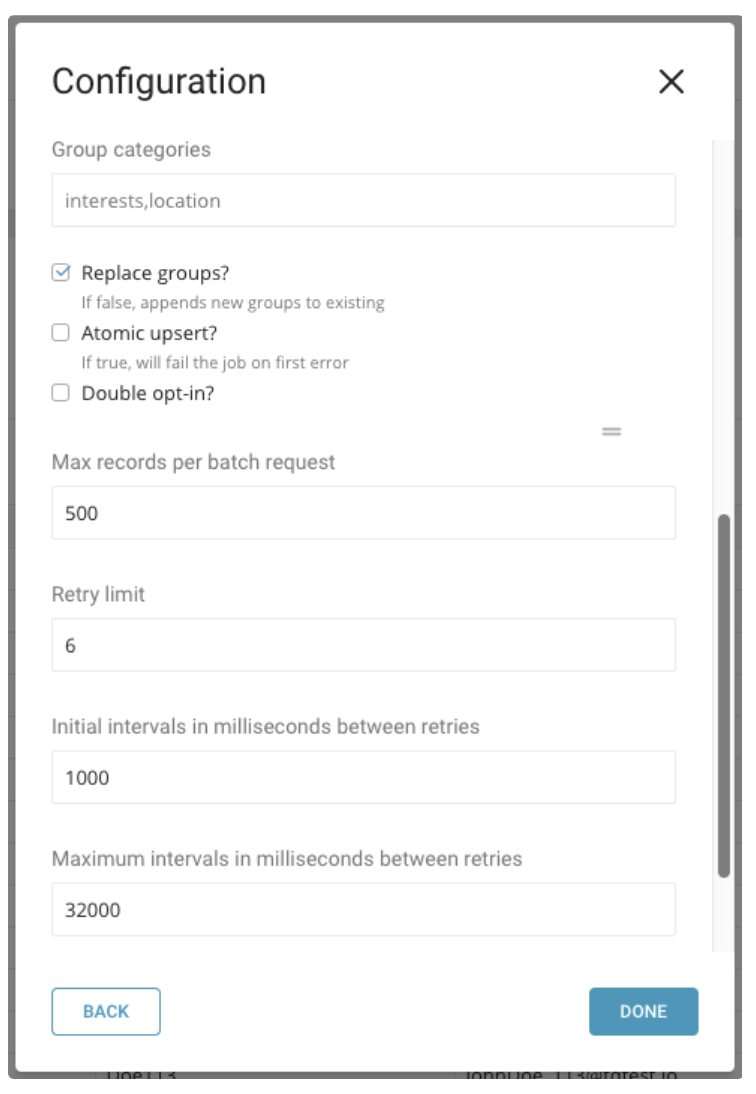Tick the Double opt-in checkbox
This screenshot has height=1094, width=756.
(x=61, y=393)
